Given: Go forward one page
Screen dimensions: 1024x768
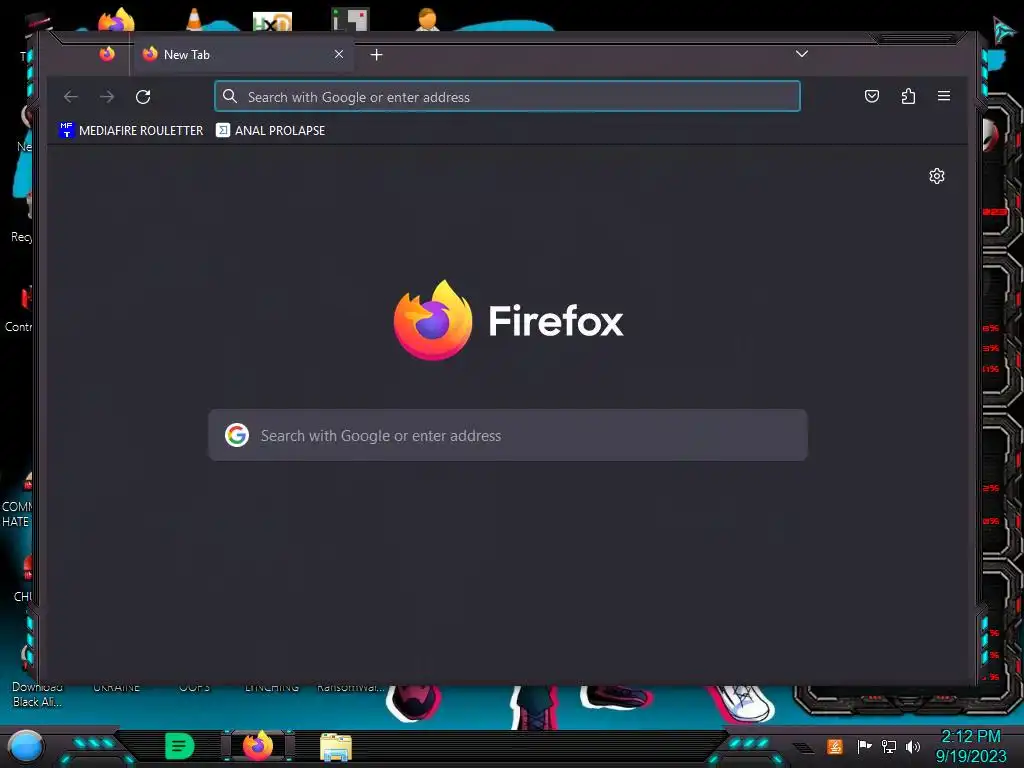Looking at the screenshot, I should (x=107, y=97).
